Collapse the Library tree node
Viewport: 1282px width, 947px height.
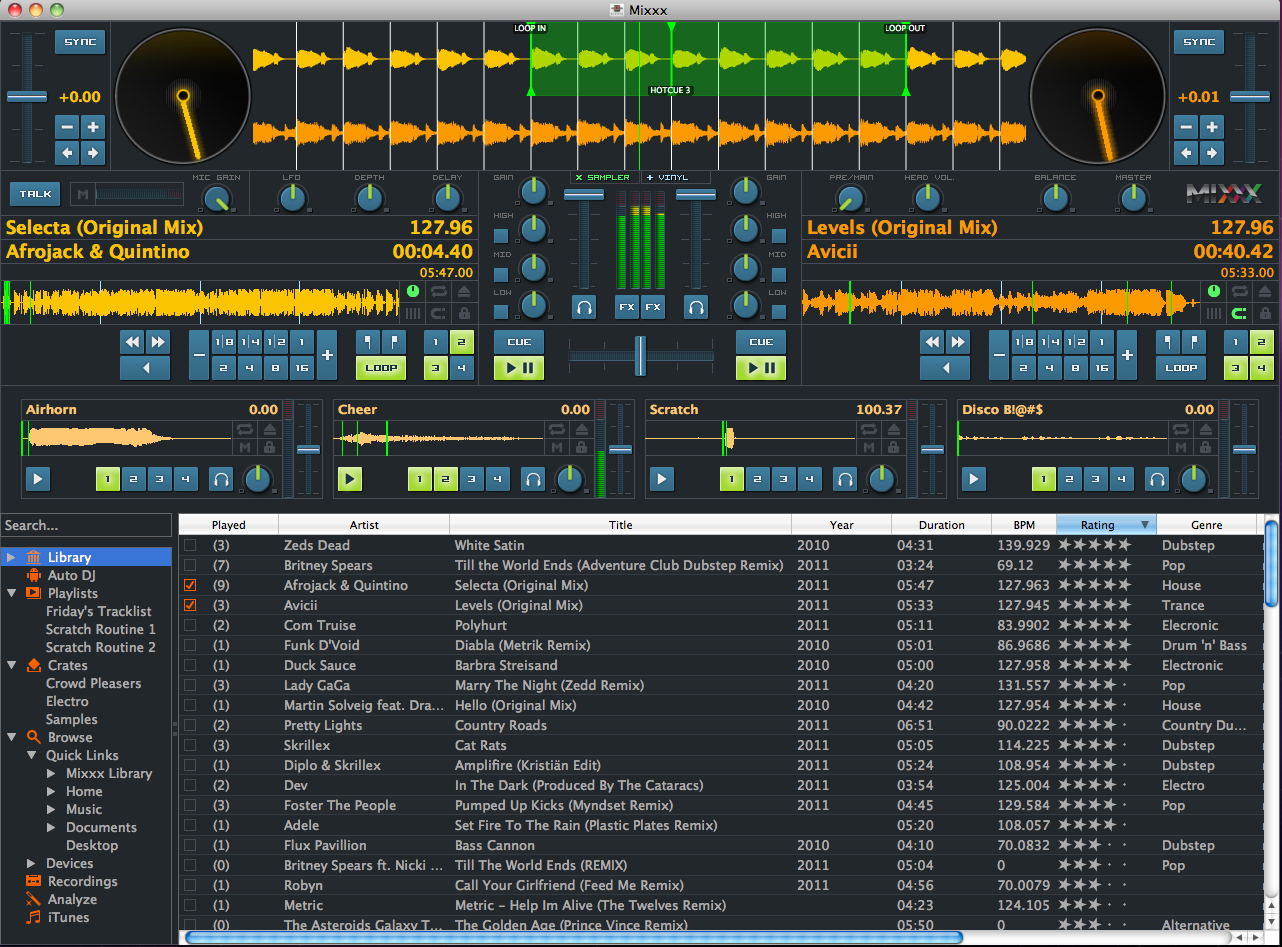10,557
